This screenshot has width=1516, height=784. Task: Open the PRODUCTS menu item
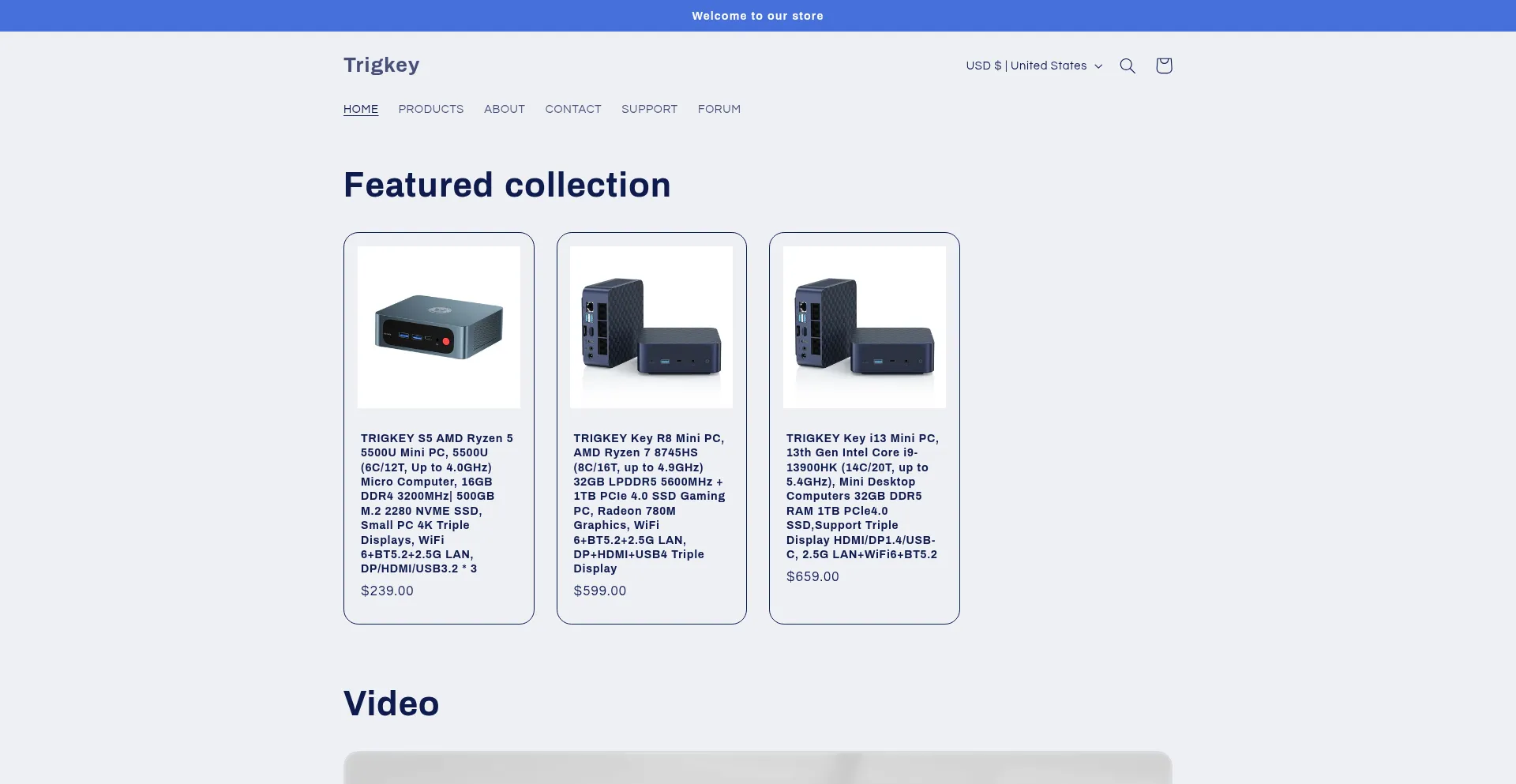pos(431,109)
